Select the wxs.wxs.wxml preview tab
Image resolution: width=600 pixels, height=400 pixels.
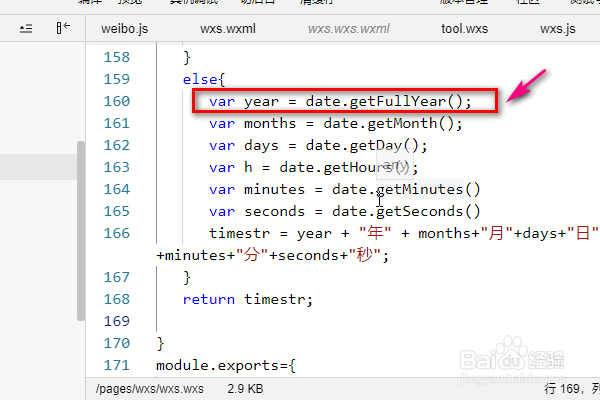[349, 29]
